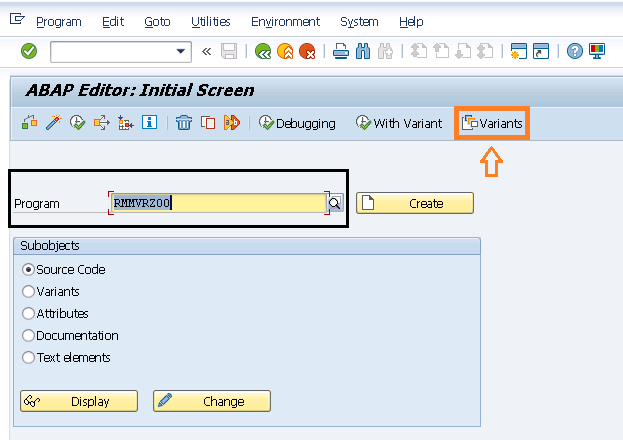Collapse command field with double chevron
Screen dimensions: 623x440
[206, 51]
